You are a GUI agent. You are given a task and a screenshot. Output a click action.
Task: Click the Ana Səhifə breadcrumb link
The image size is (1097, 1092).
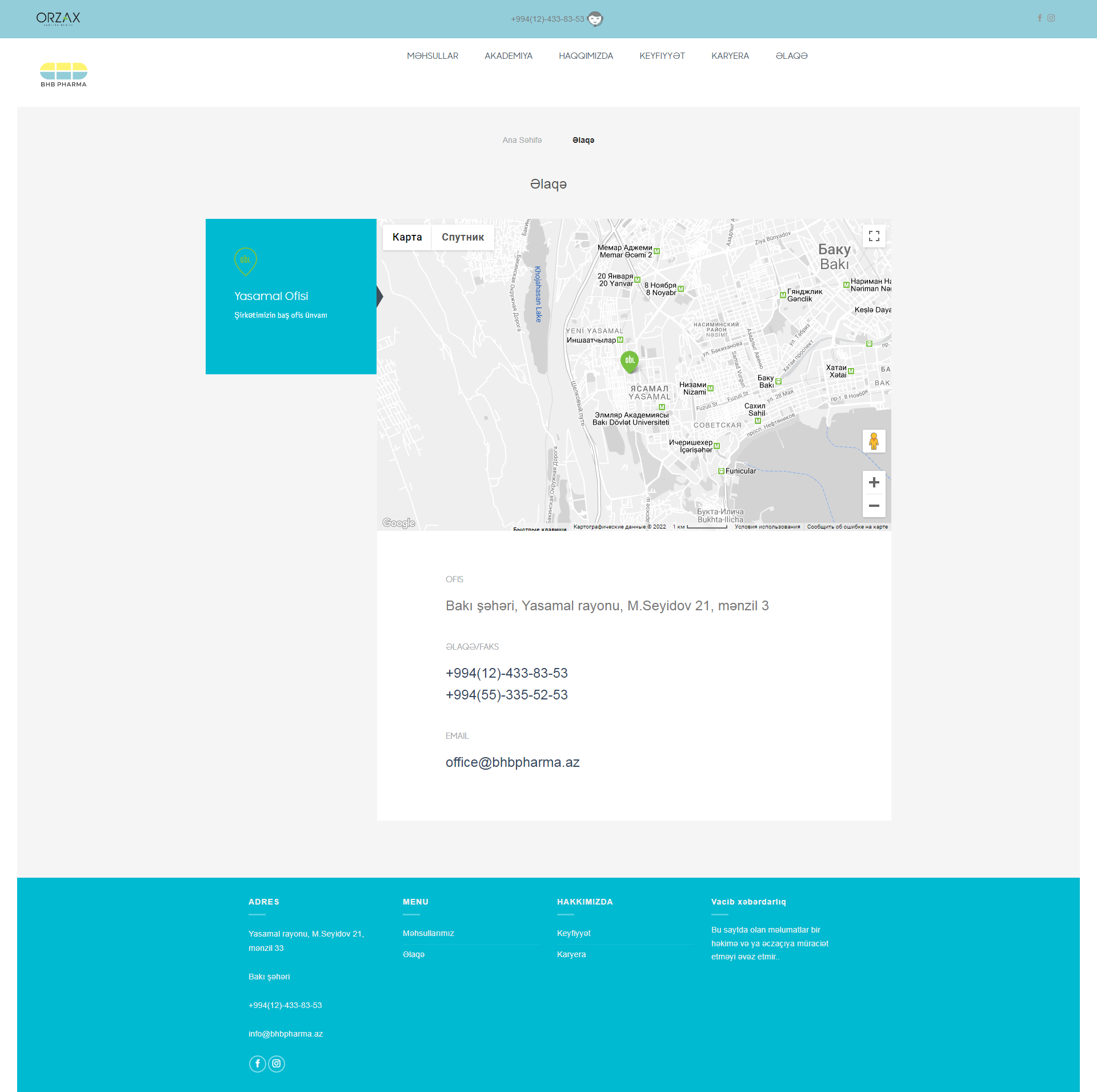(x=522, y=140)
